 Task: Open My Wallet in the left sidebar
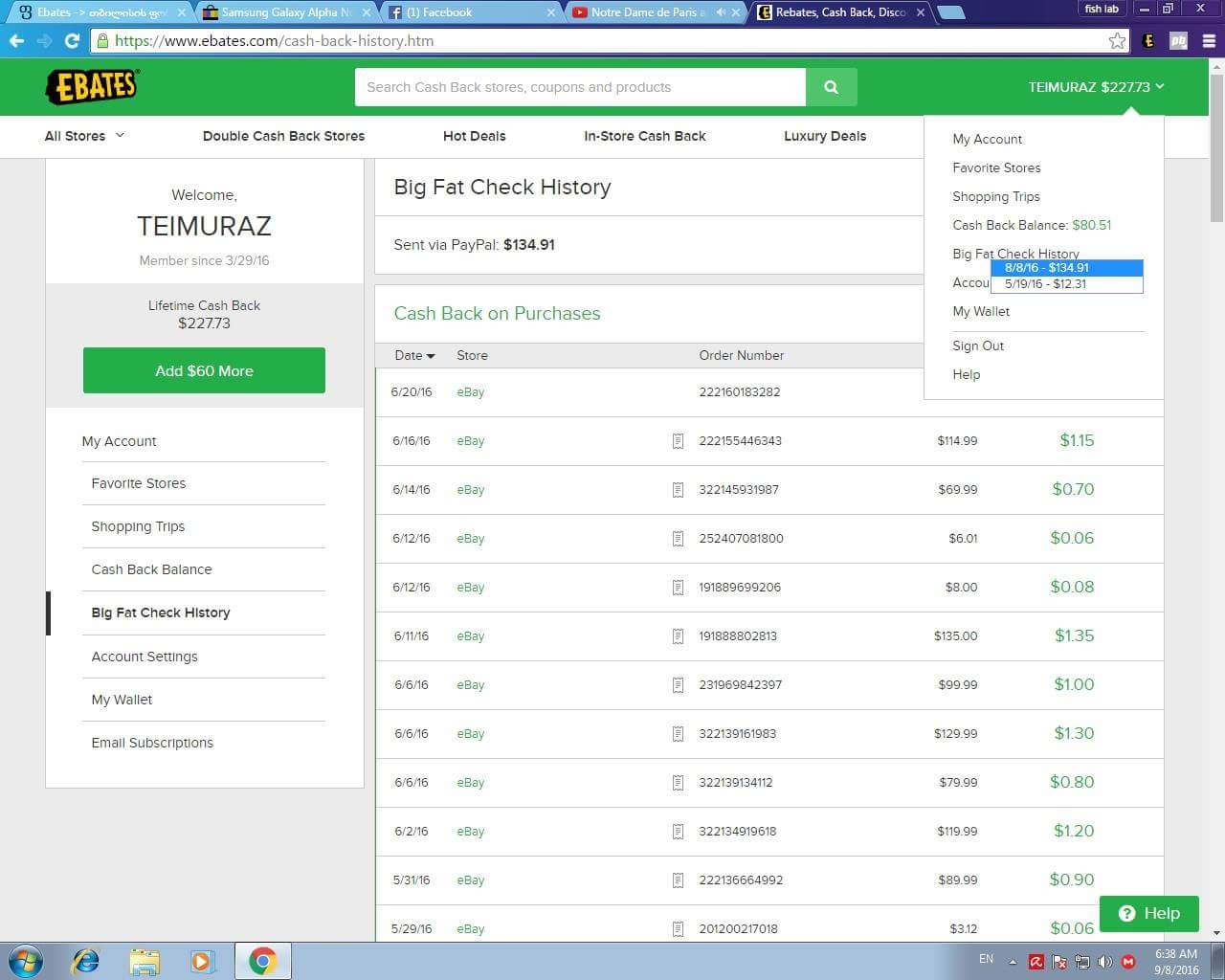point(122,700)
